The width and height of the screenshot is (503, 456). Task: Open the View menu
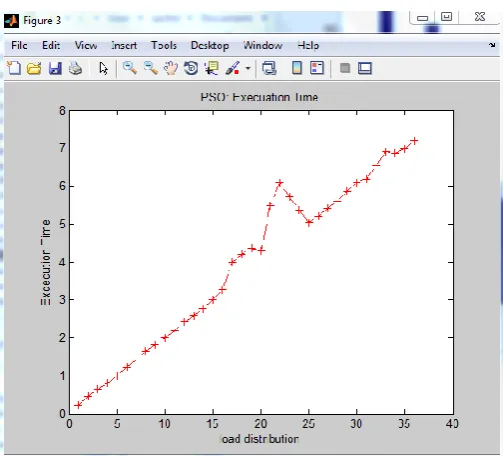point(86,45)
